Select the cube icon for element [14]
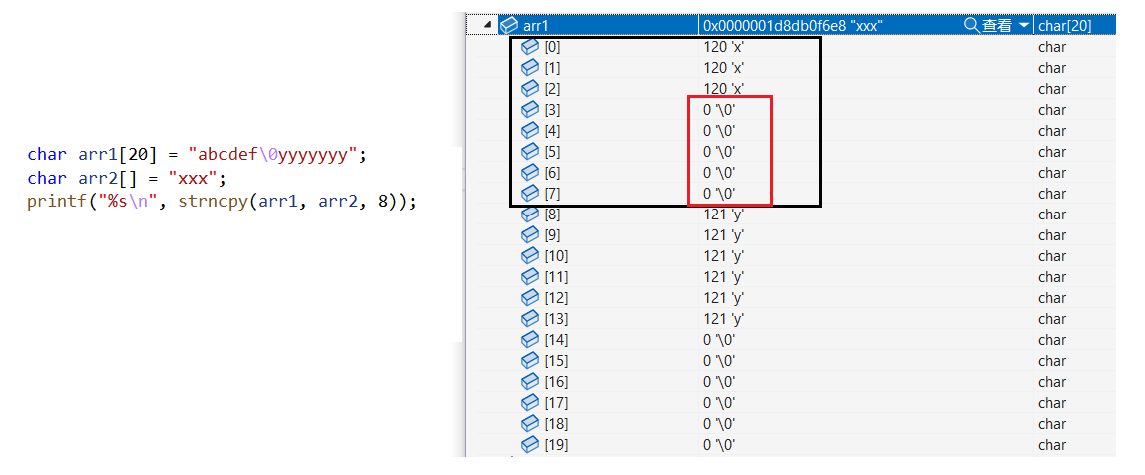This screenshot has height=475, width=1145. [530, 340]
